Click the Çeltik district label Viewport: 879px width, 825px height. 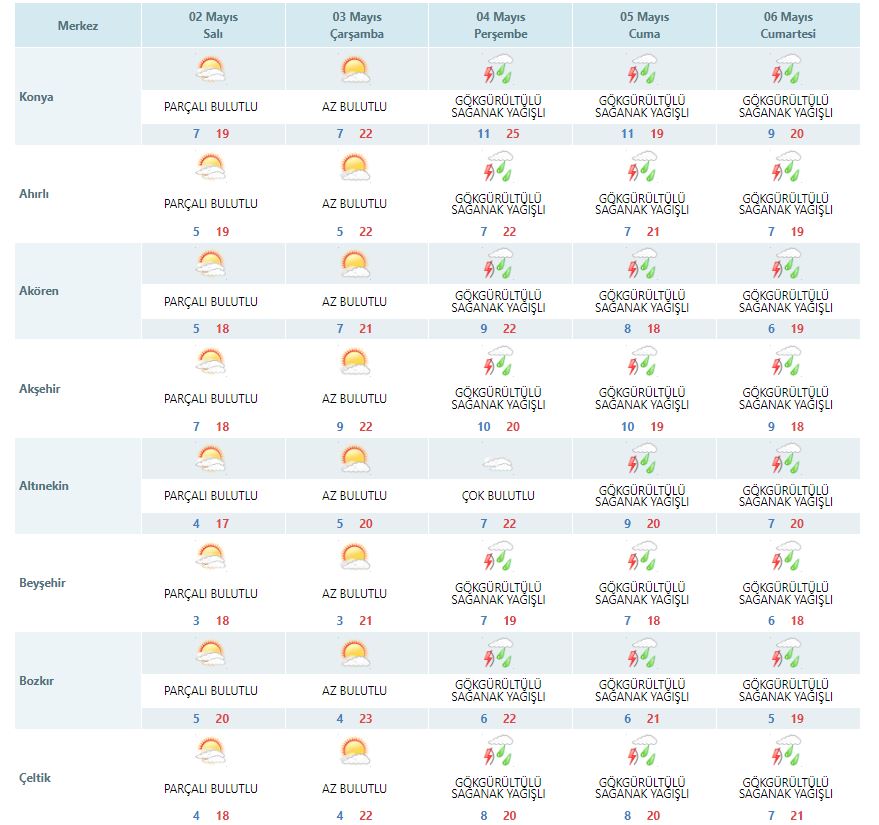(34, 778)
